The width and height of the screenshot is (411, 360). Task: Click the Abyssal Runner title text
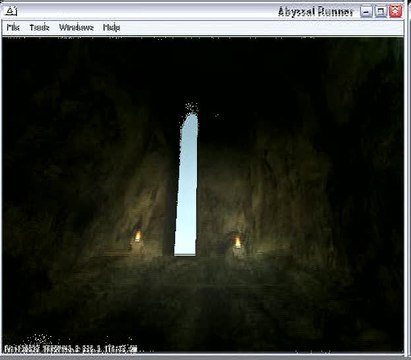(315, 12)
